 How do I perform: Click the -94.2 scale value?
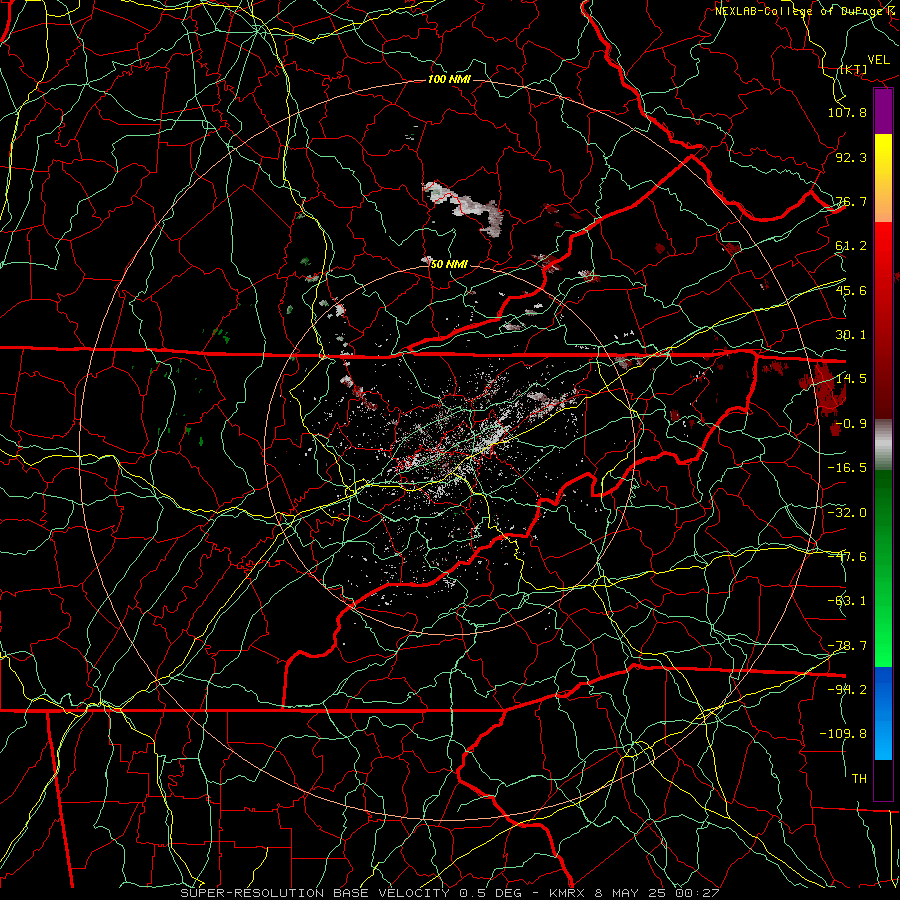point(847,690)
